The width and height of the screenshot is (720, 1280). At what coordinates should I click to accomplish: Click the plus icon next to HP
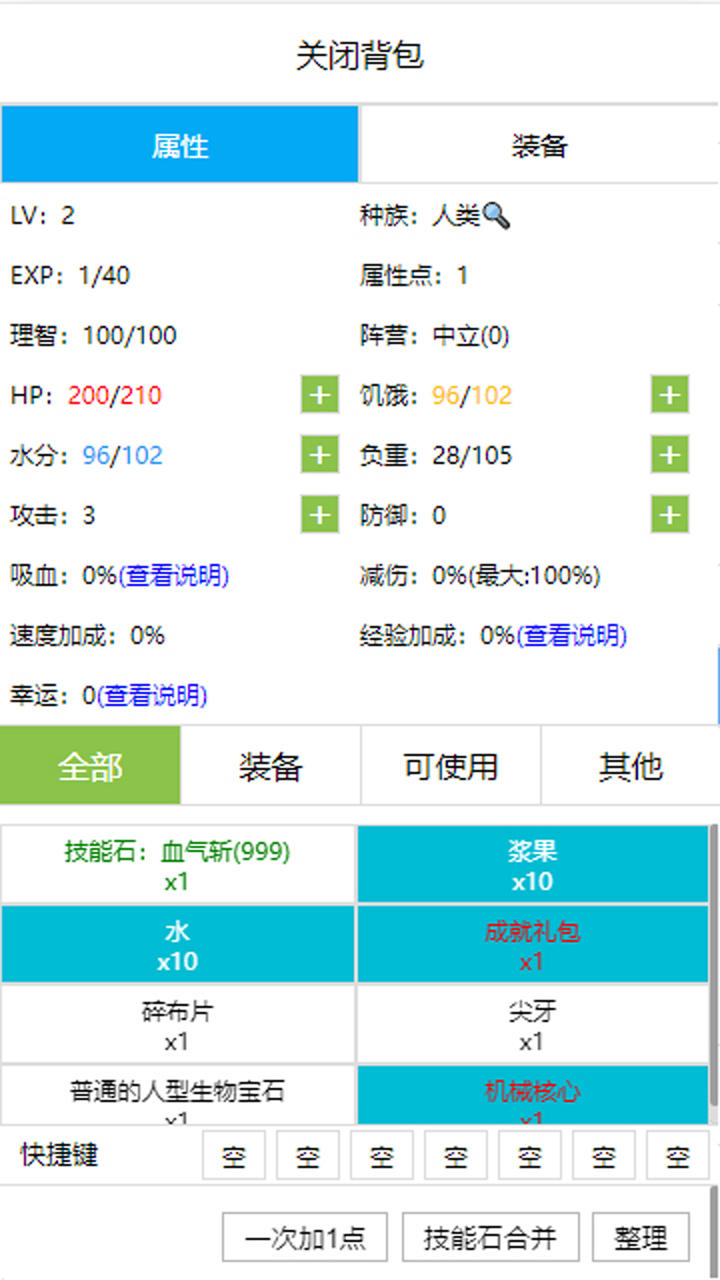pos(319,395)
